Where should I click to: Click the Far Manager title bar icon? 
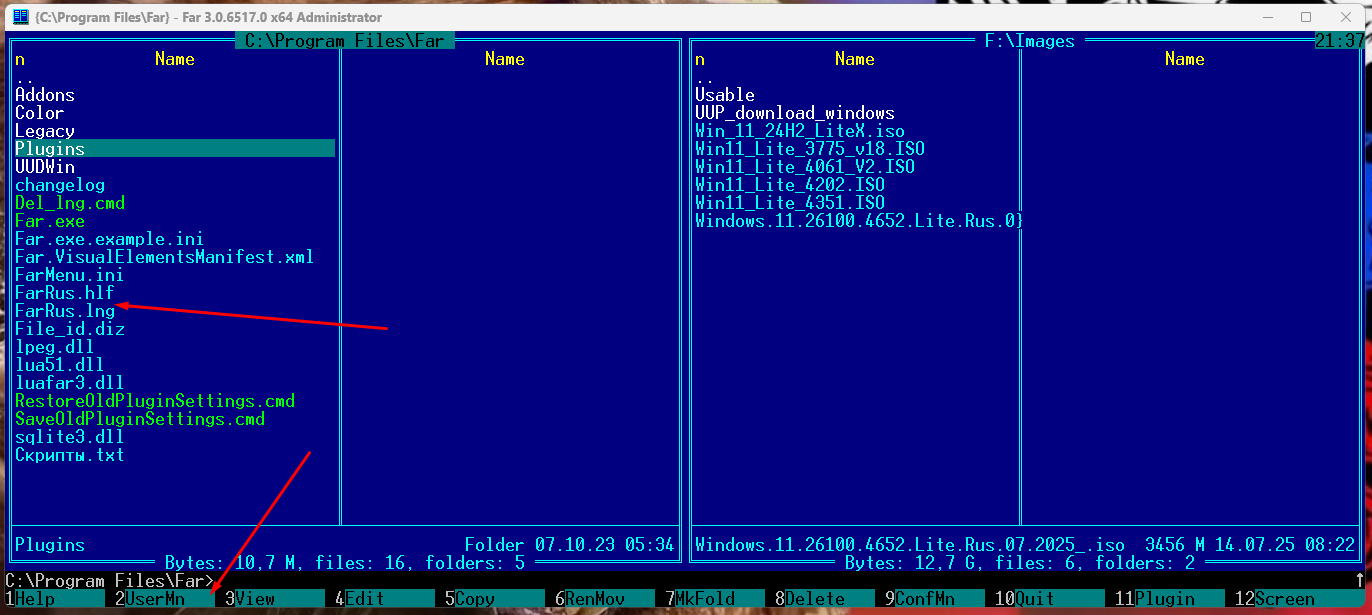(x=20, y=17)
